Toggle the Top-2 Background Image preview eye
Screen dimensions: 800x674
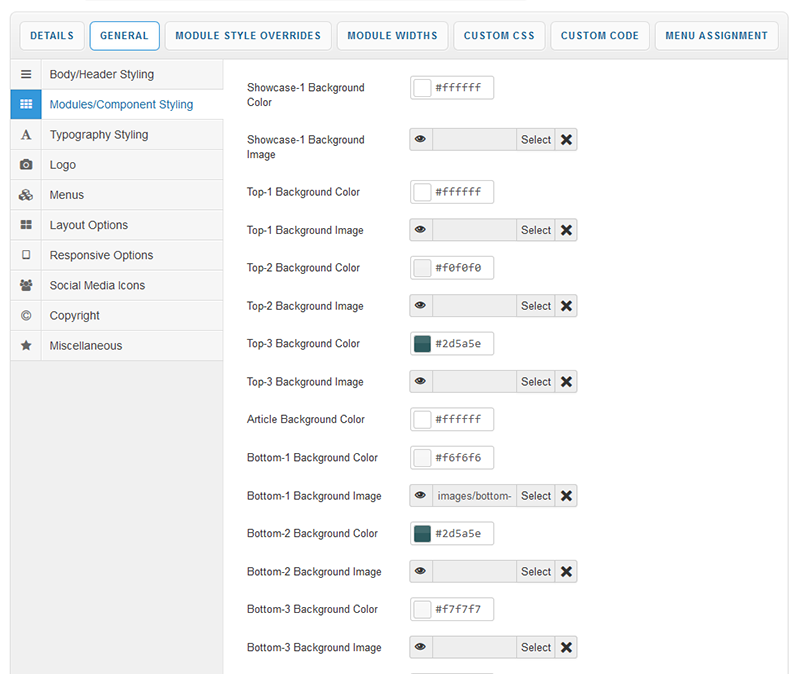click(421, 306)
